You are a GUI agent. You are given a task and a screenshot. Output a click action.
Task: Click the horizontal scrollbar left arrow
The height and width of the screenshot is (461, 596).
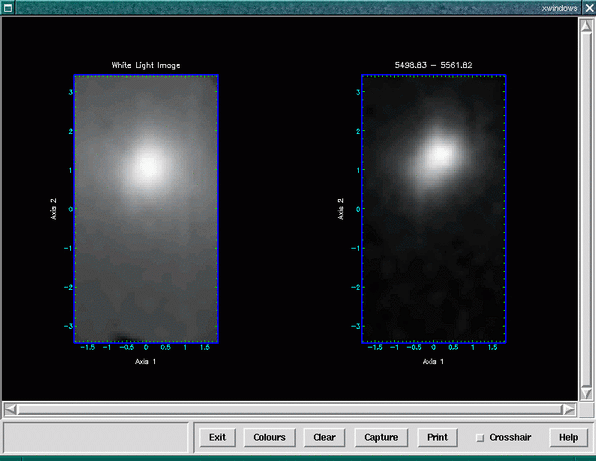click(11, 410)
